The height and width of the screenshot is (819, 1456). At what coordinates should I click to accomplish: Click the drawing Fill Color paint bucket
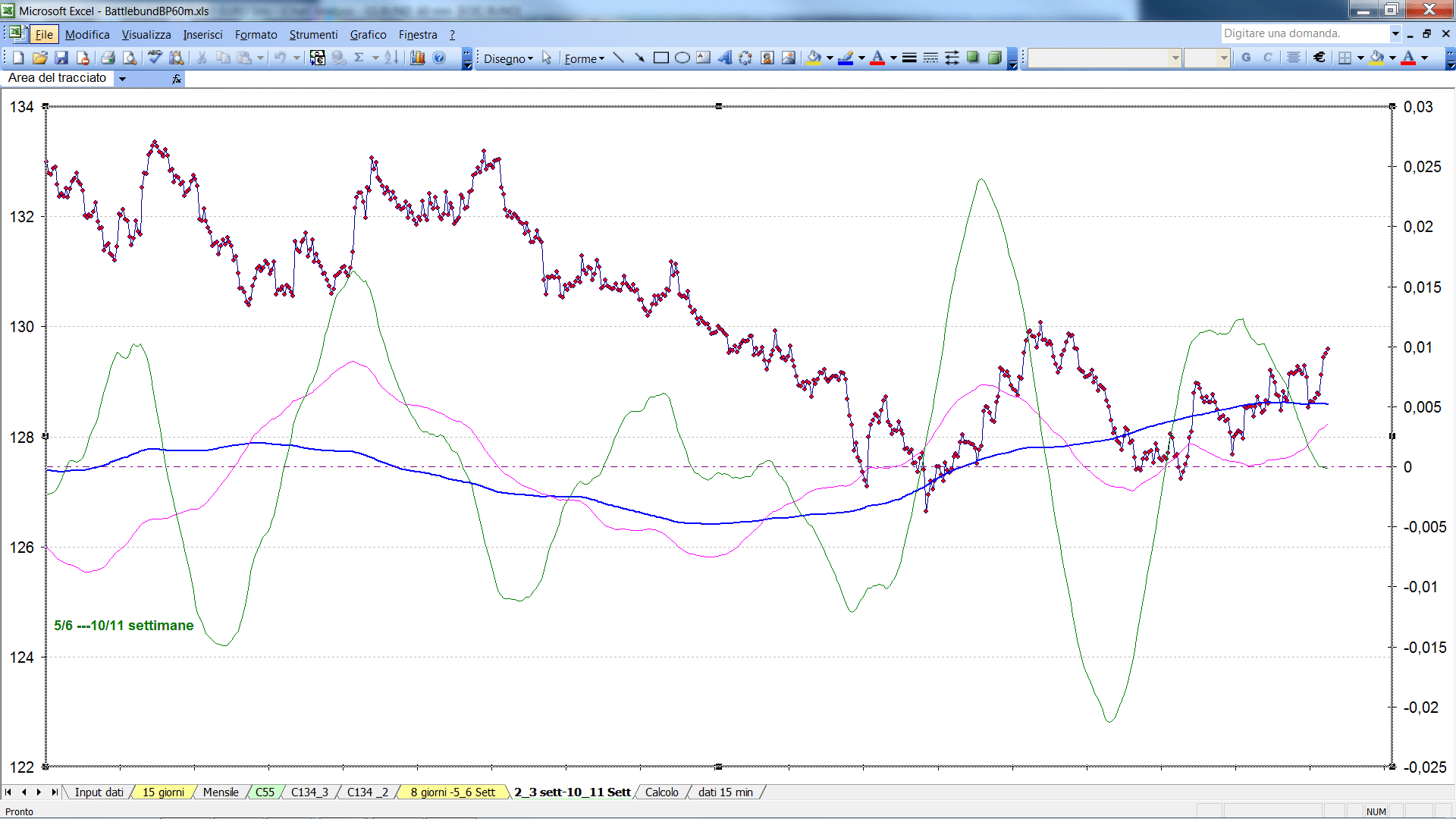(814, 58)
